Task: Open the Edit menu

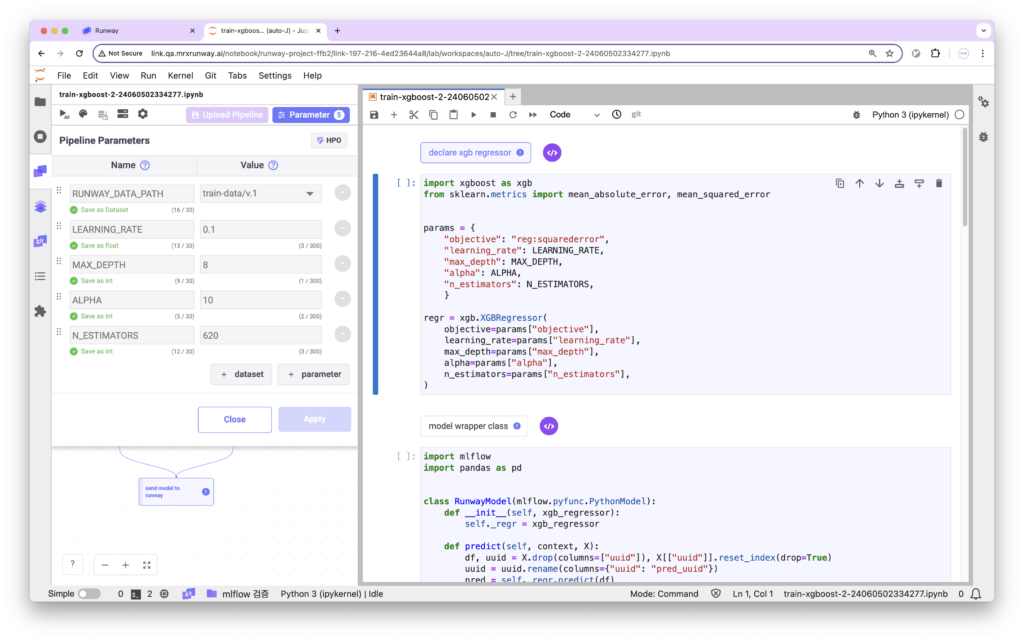Action: click(x=90, y=76)
